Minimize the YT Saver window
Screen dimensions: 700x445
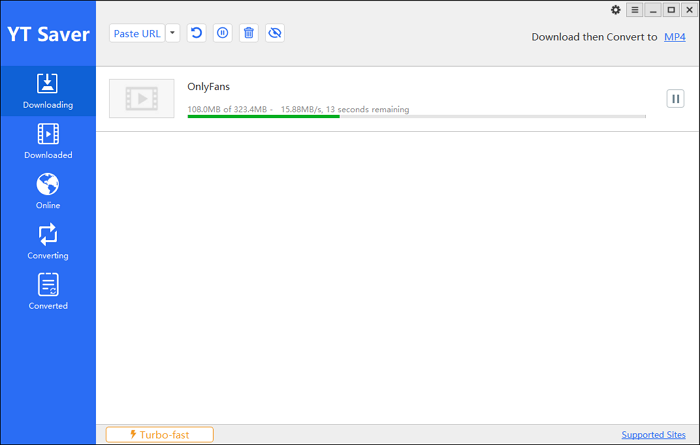pyautogui.click(x=653, y=10)
